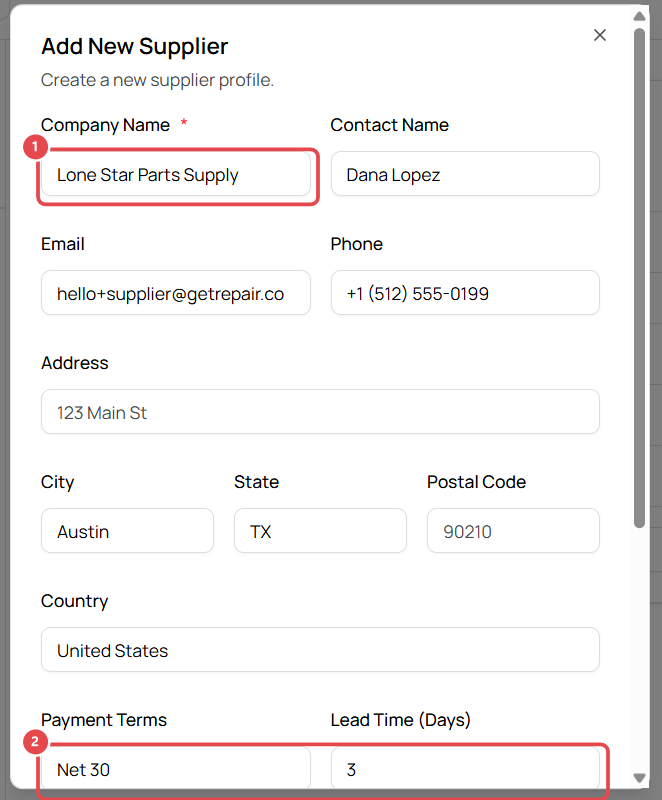Click the Phone label

click(357, 244)
